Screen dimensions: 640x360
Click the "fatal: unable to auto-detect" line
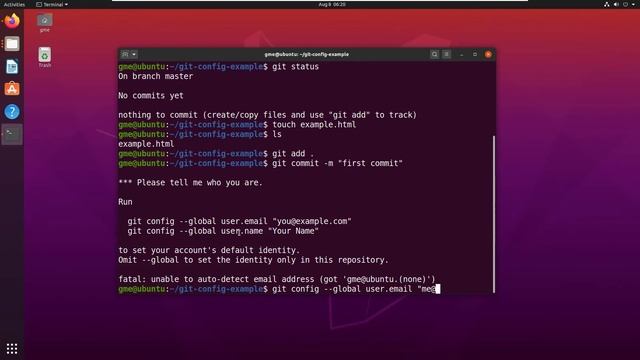click(x=277, y=279)
